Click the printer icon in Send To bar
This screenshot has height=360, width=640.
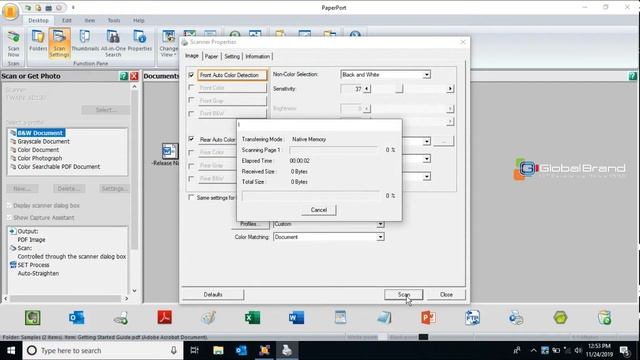coord(516,318)
